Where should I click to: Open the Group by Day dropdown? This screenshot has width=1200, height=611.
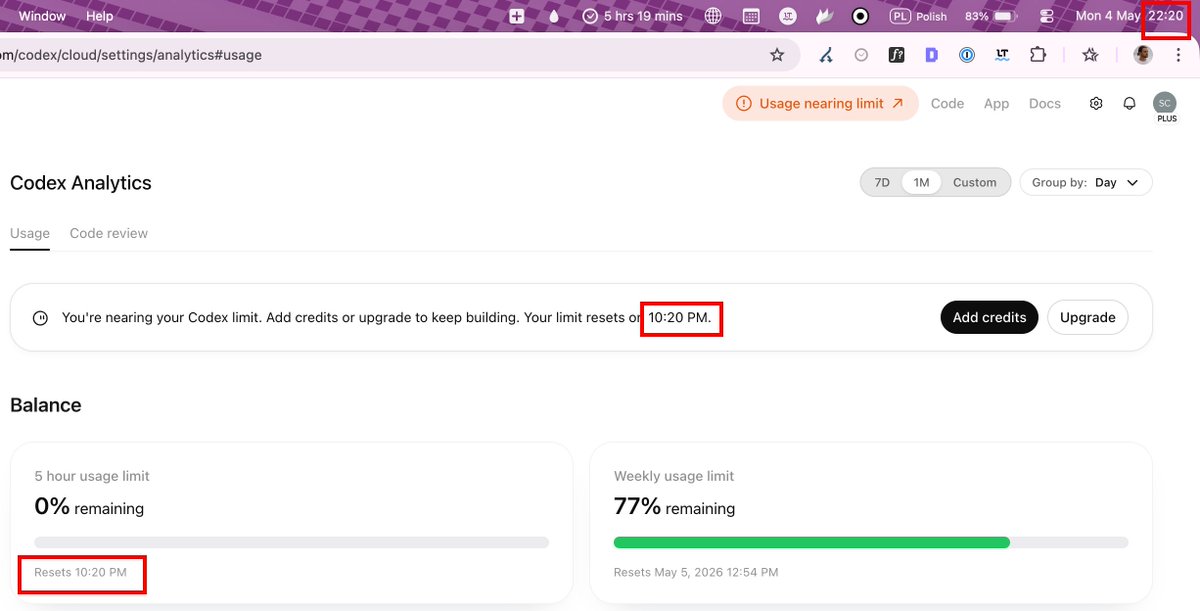coord(1086,183)
